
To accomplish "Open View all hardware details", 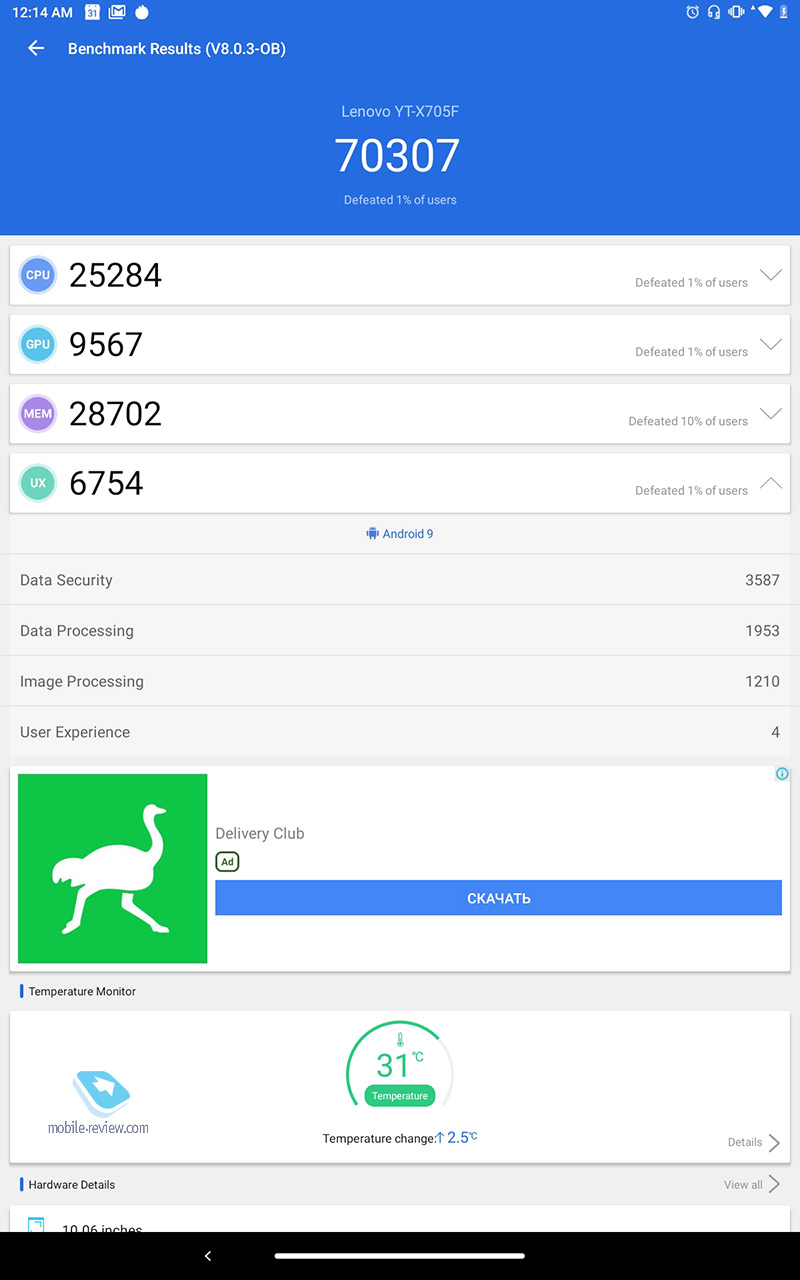I will point(743,1184).
